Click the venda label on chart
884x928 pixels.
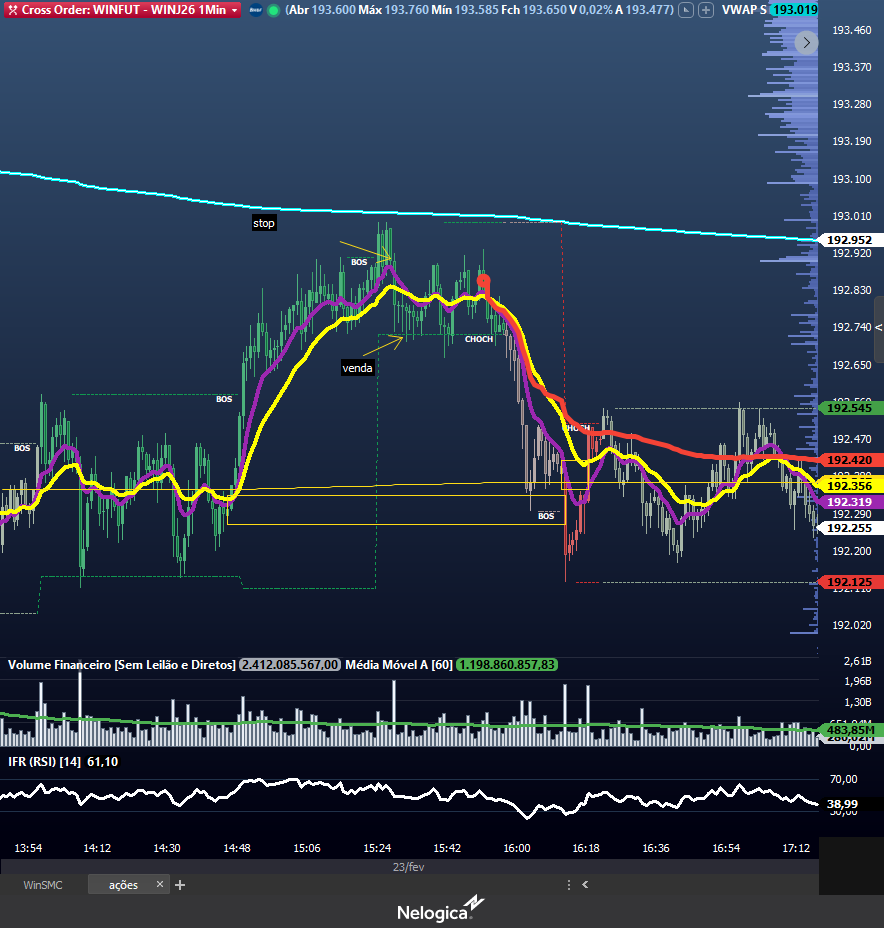(x=357, y=368)
